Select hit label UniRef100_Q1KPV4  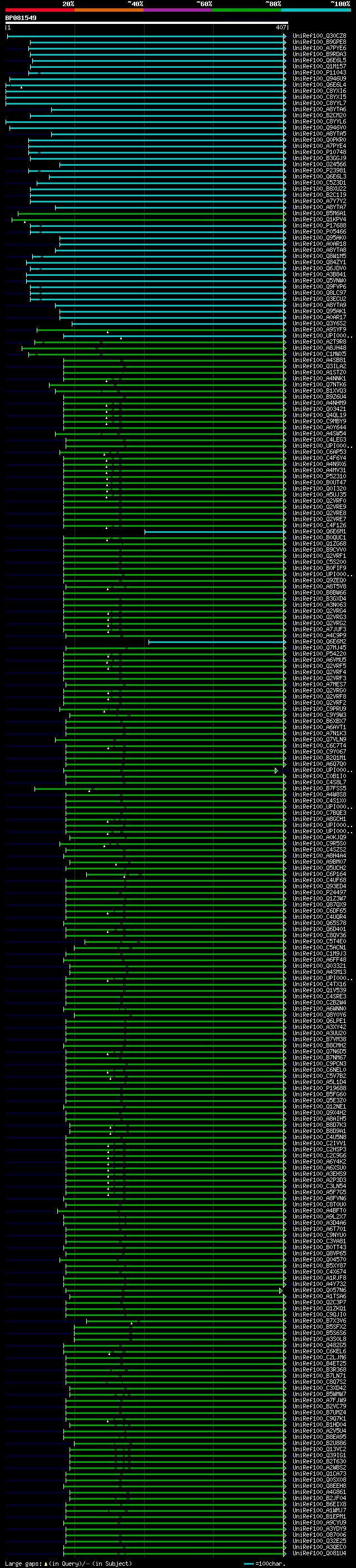(x=319, y=219)
